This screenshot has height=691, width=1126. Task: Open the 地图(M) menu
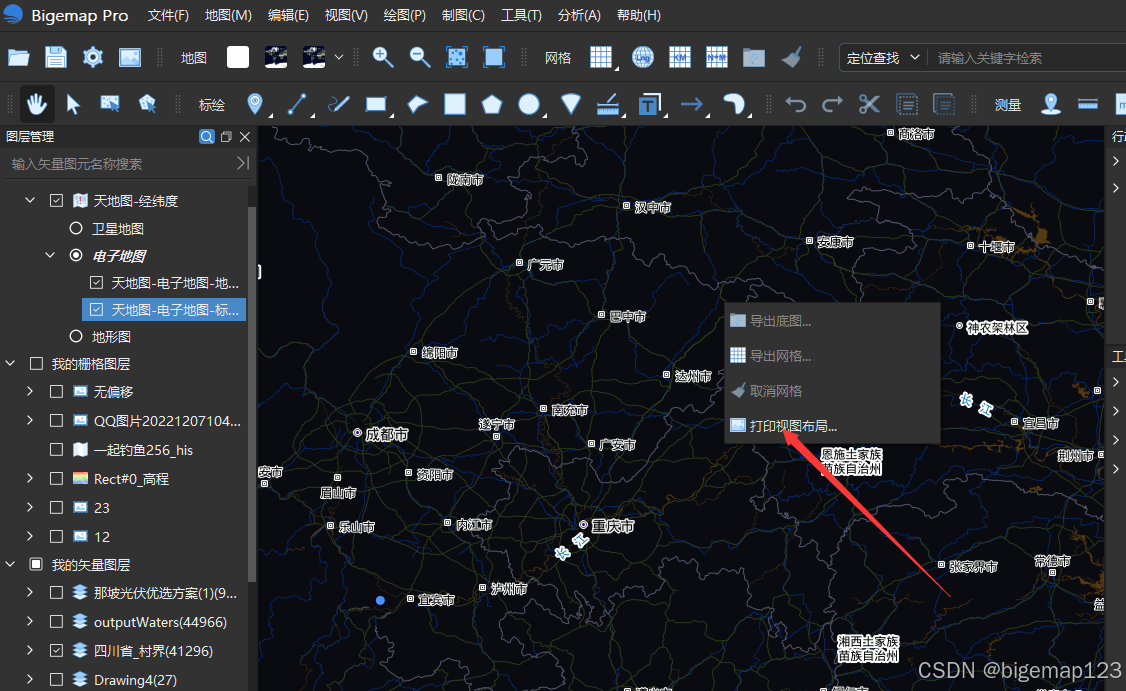pos(228,15)
